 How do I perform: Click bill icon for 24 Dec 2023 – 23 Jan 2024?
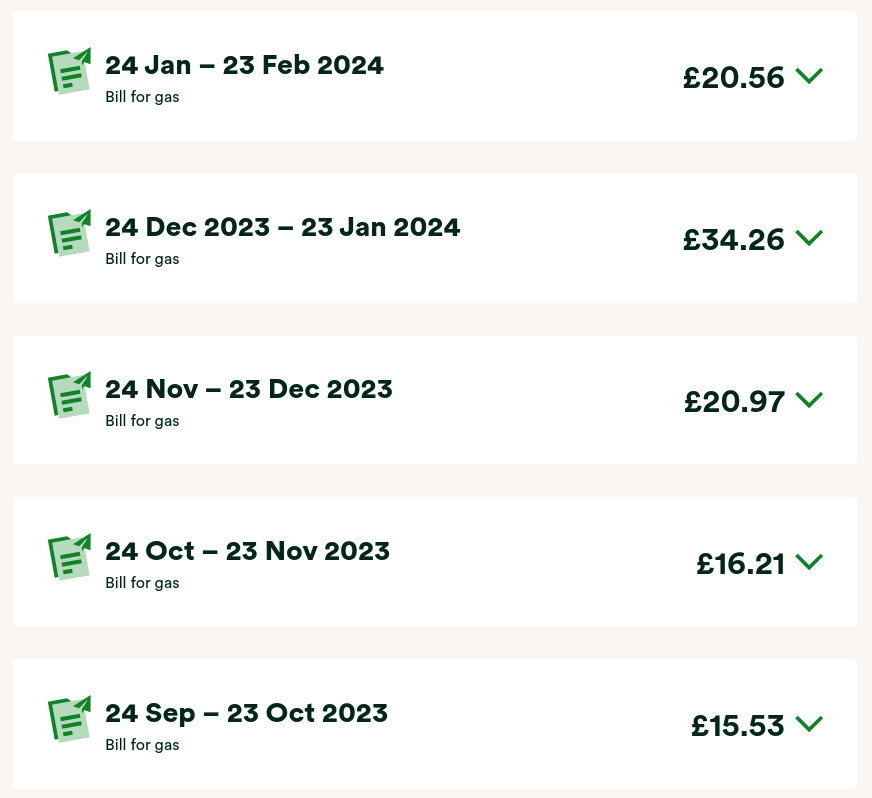[x=69, y=233]
